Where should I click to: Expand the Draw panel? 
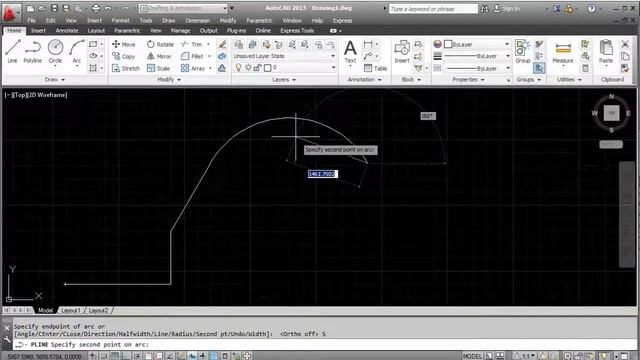click(55, 80)
